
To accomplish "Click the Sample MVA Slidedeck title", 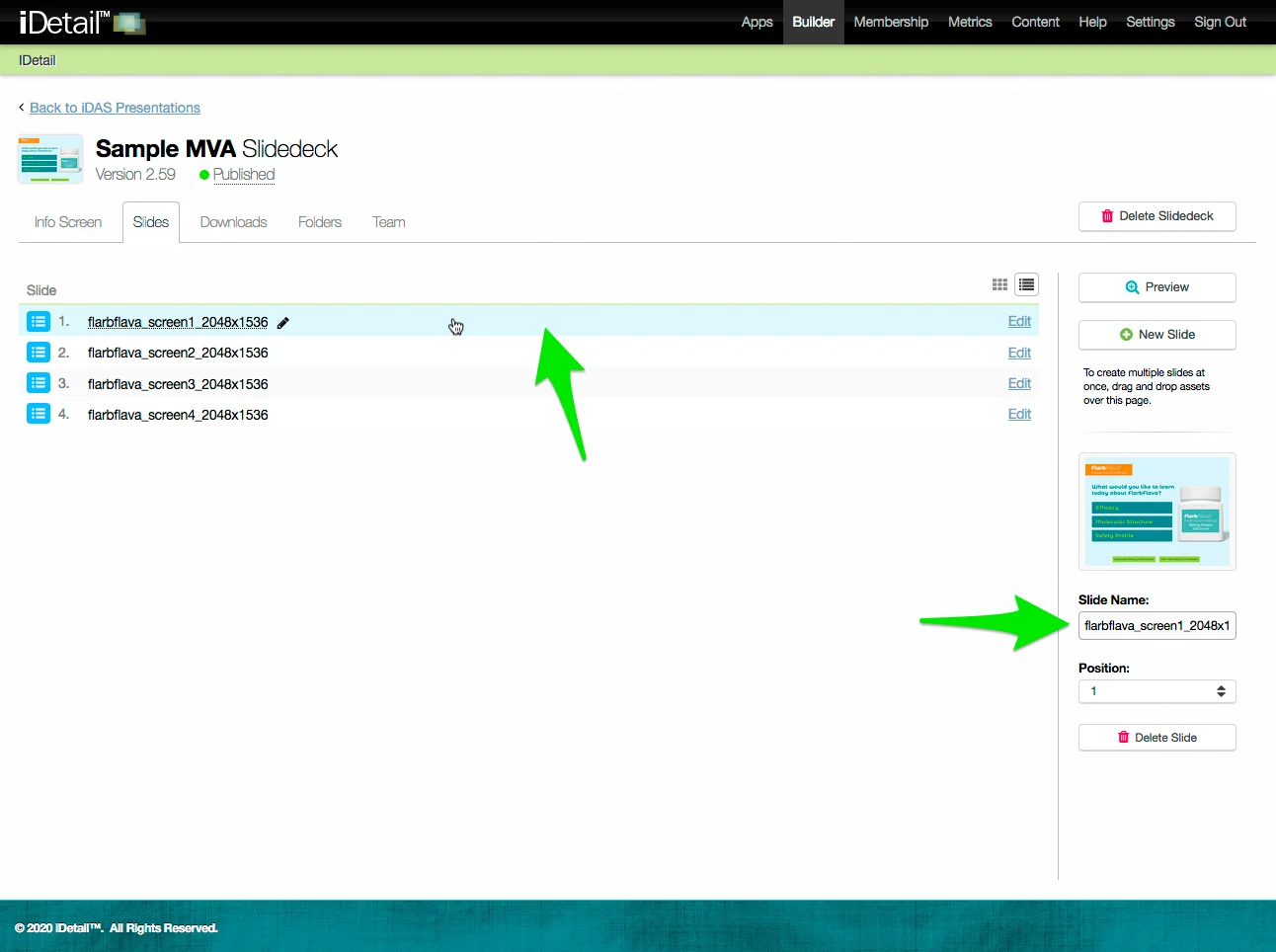I will 216,149.
